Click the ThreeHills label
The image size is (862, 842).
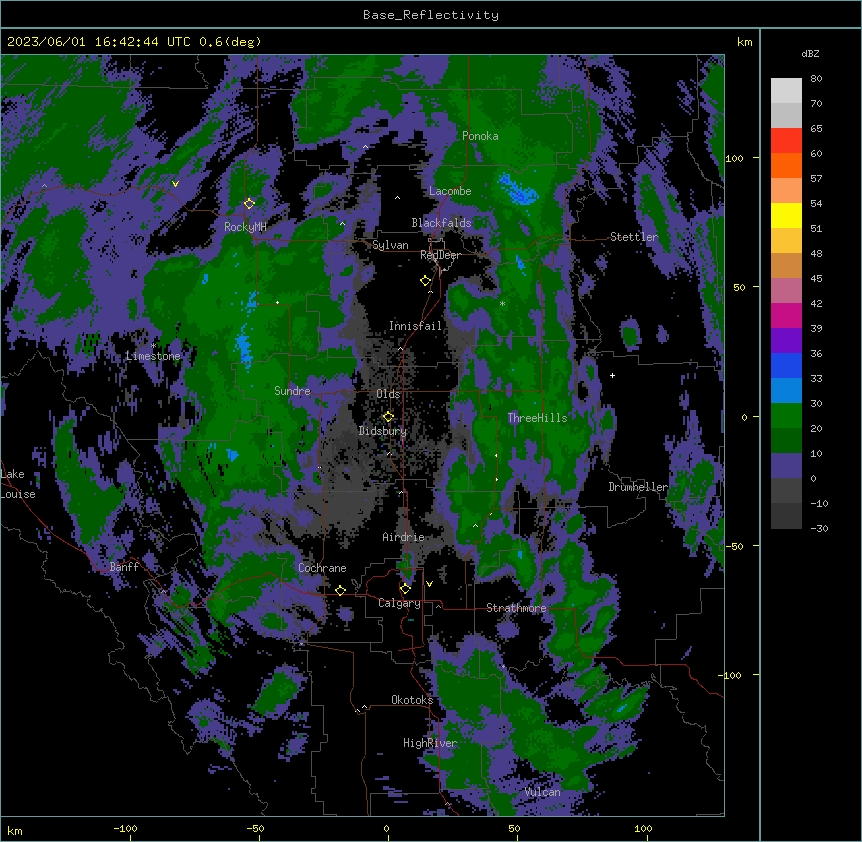pyautogui.click(x=537, y=418)
